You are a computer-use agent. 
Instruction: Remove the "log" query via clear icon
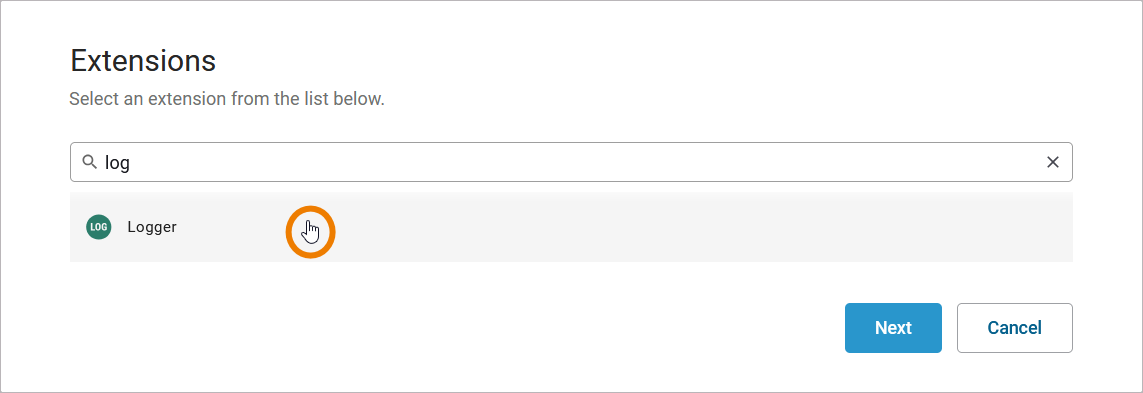pyautogui.click(x=1053, y=162)
